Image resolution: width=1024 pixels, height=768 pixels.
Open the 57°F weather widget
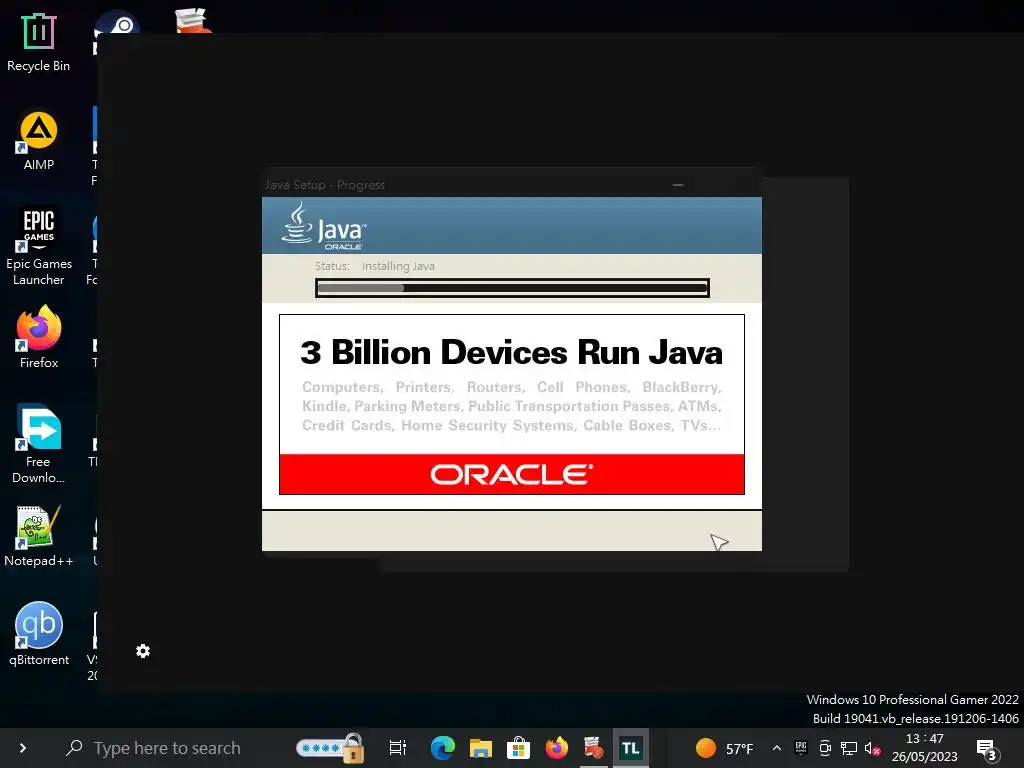(x=724, y=748)
